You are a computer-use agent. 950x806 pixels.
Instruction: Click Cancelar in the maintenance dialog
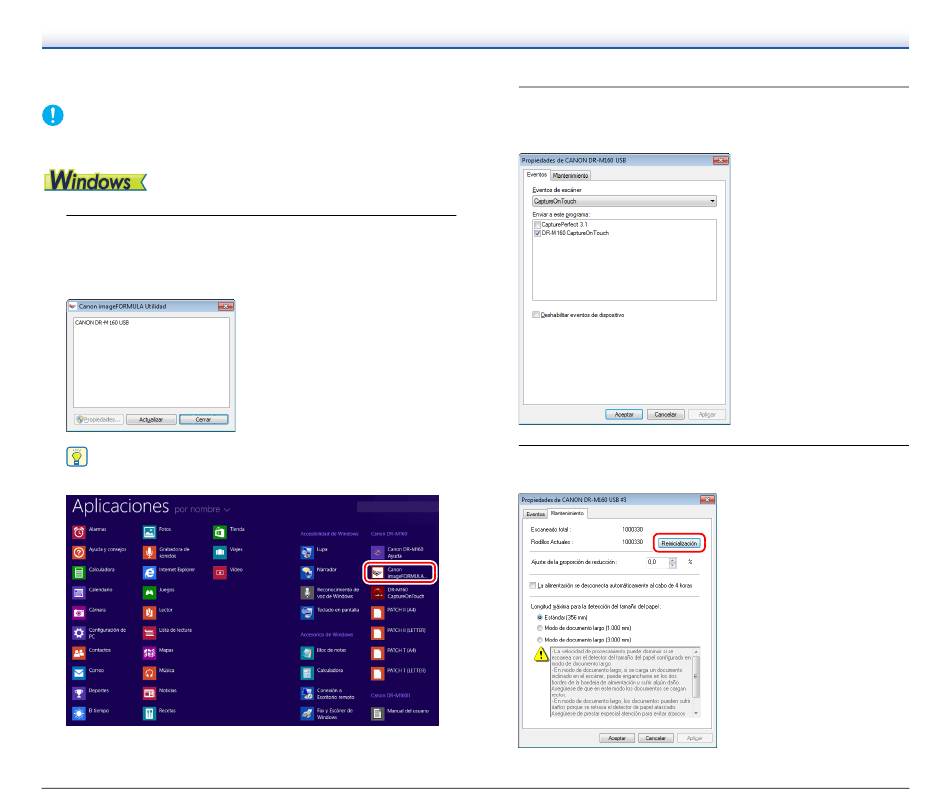656,738
